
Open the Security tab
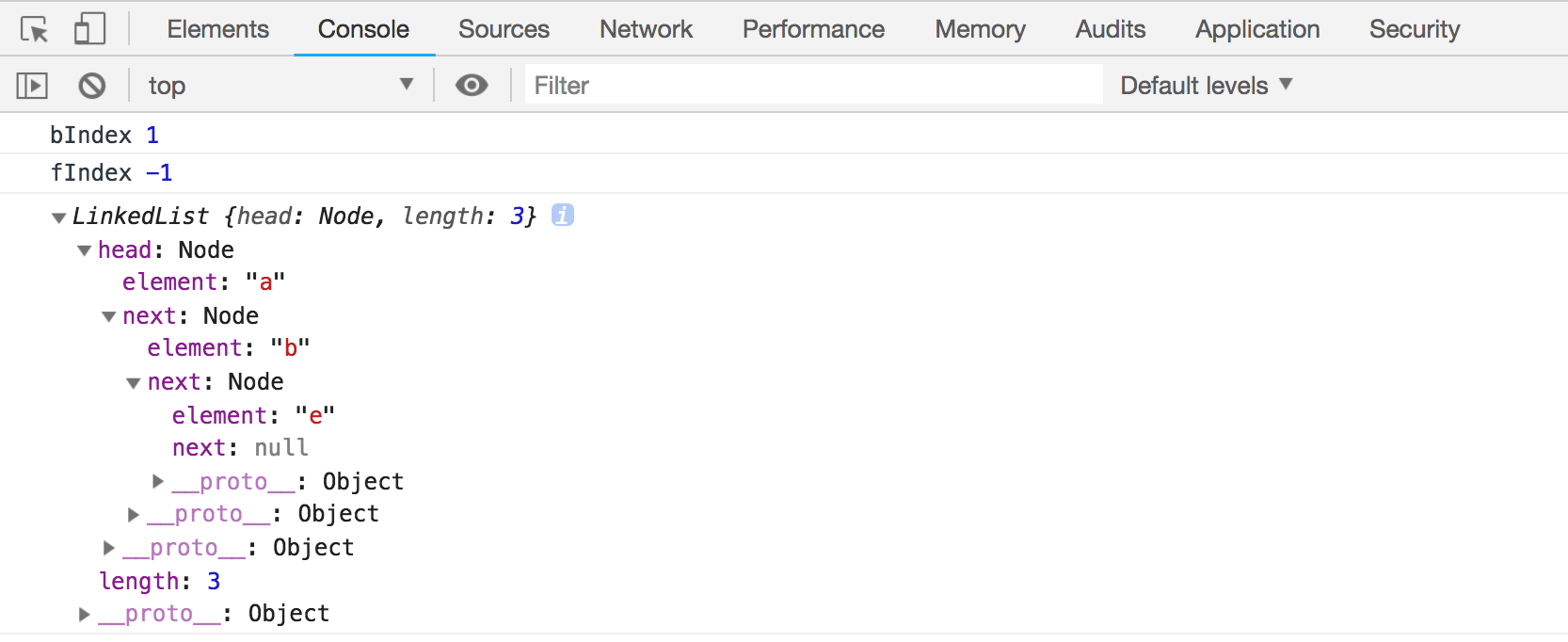(x=1415, y=29)
